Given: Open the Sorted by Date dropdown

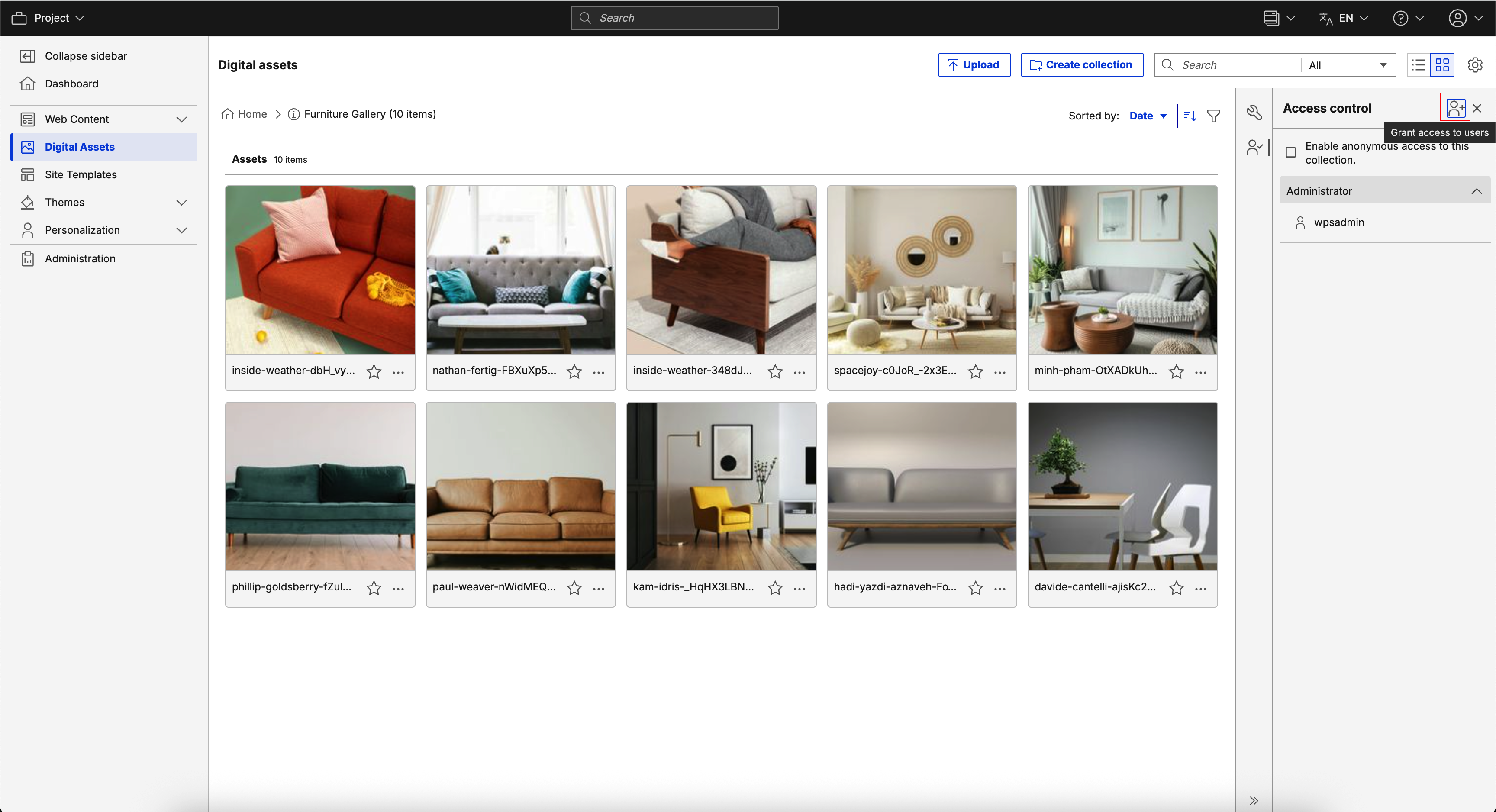Looking at the screenshot, I should coord(1148,116).
